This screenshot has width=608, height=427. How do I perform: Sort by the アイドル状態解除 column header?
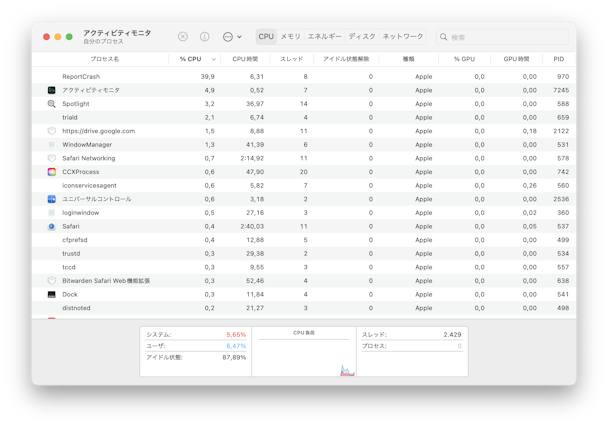(346, 59)
